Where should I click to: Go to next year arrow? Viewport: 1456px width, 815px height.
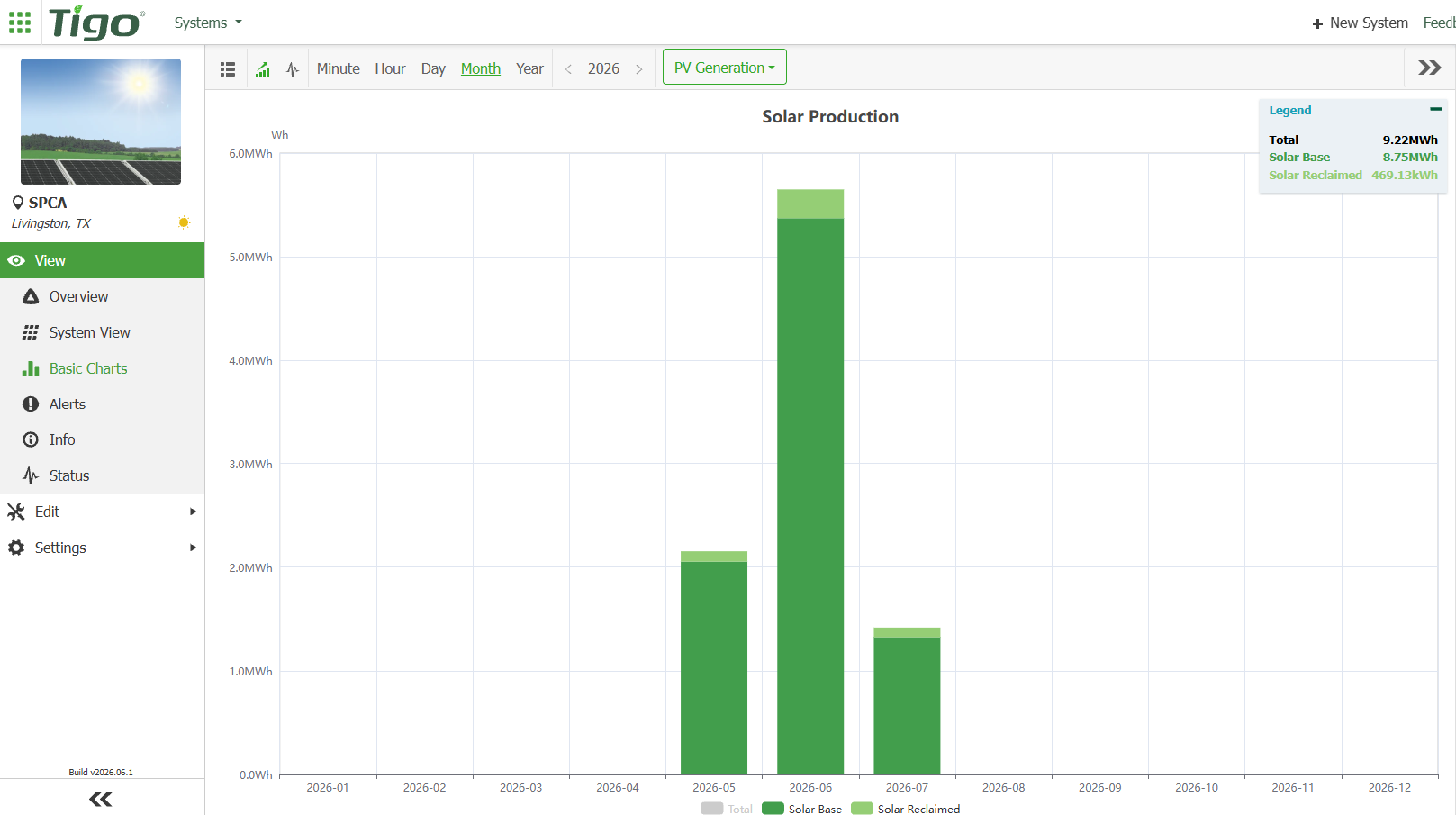(639, 68)
